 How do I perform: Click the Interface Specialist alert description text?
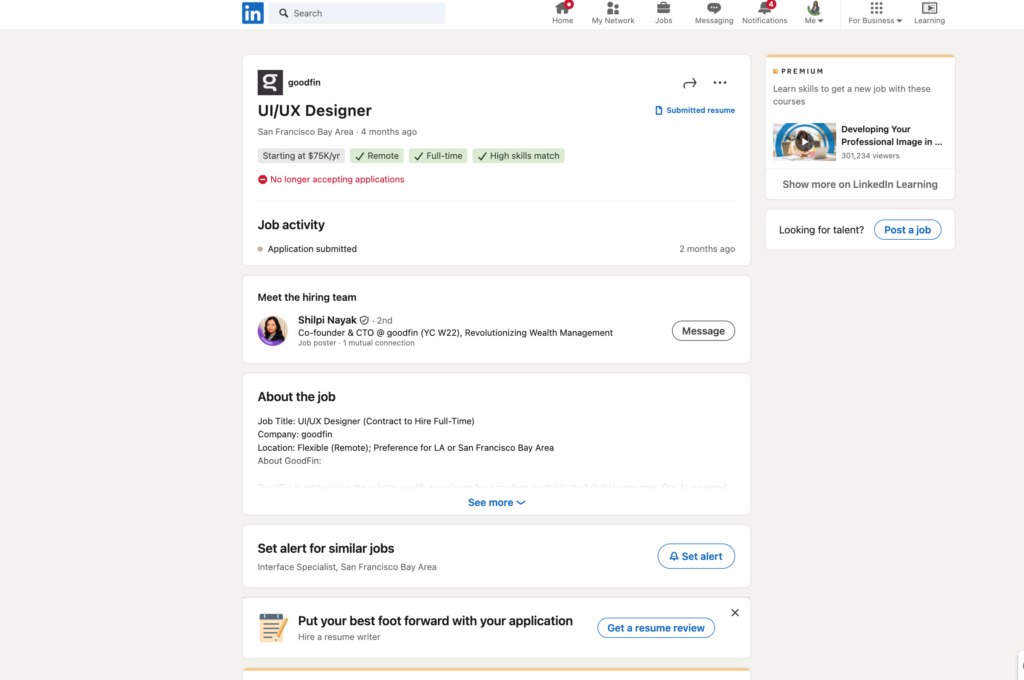pyautogui.click(x=347, y=567)
